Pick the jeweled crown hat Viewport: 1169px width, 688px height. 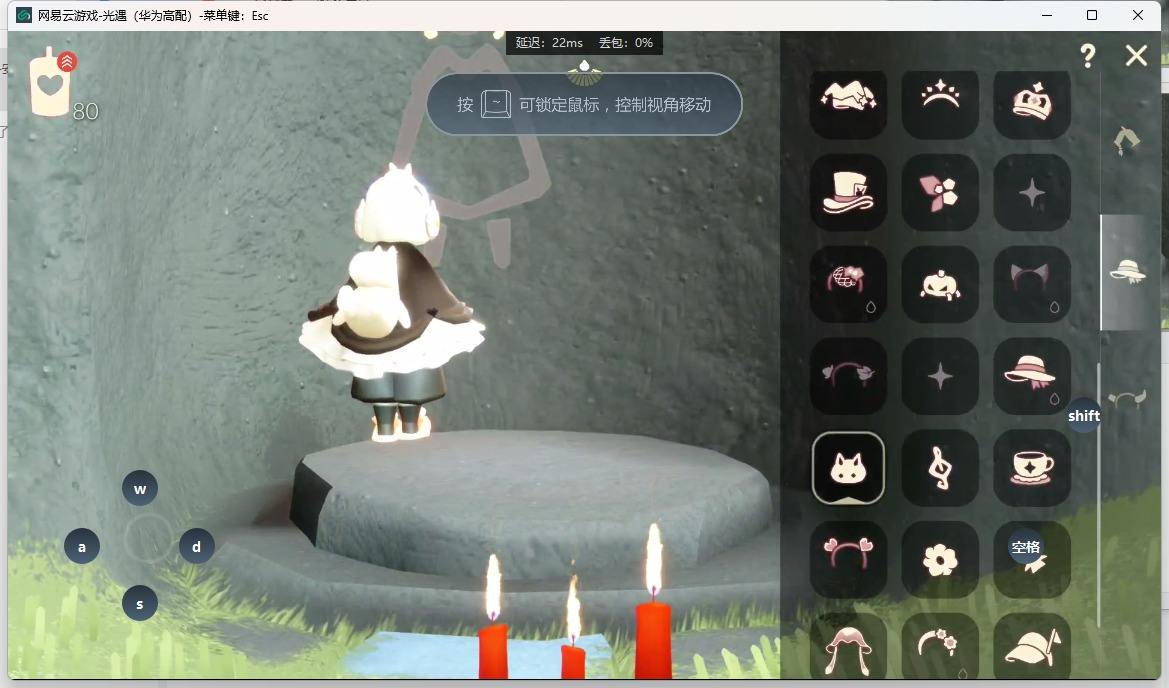click(1032, 102)
